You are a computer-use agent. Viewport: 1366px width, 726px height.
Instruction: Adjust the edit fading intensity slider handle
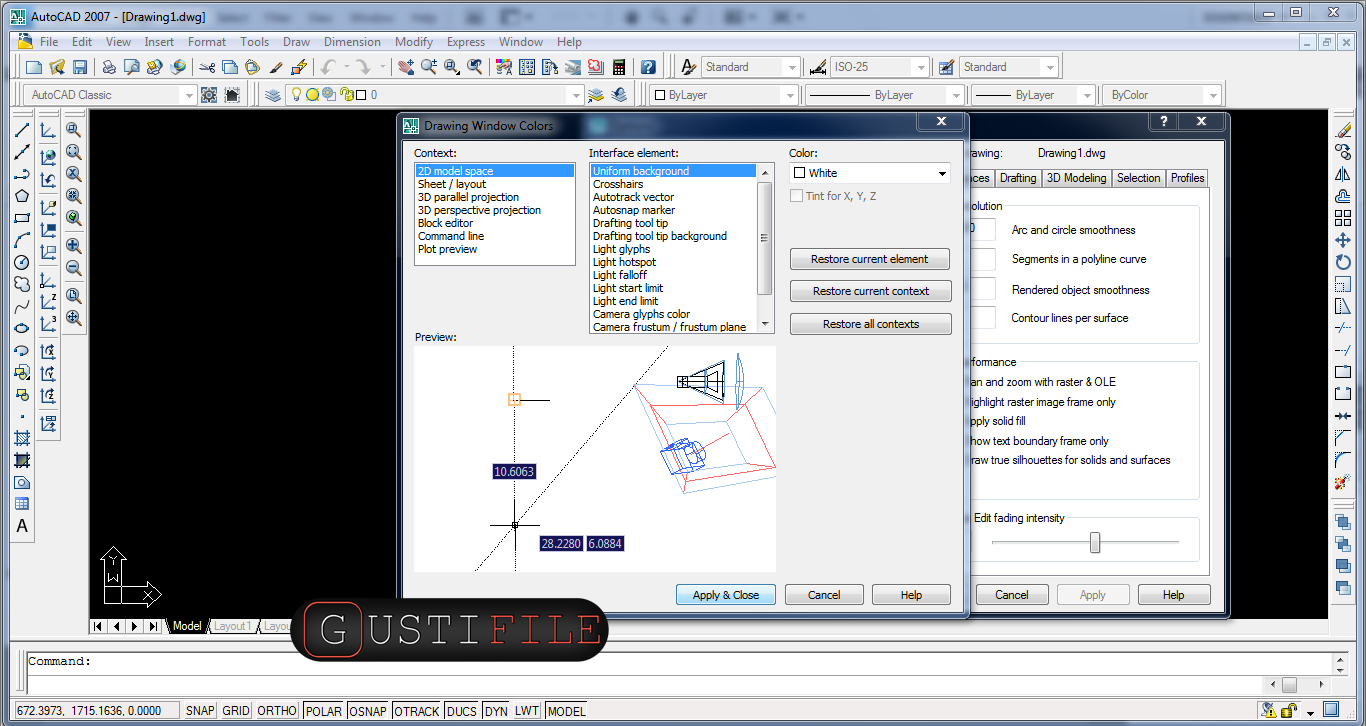tap(1095, 542)
